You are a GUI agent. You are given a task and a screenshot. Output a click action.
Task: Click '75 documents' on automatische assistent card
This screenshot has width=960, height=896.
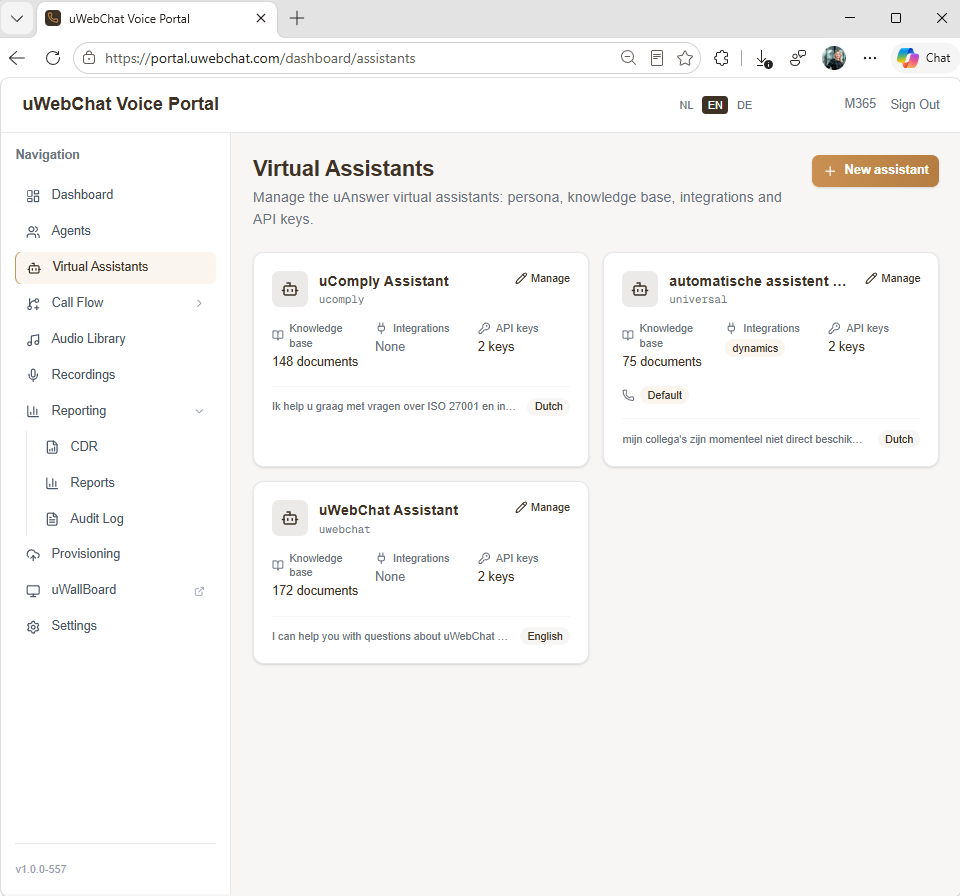(x=662, y=362)
